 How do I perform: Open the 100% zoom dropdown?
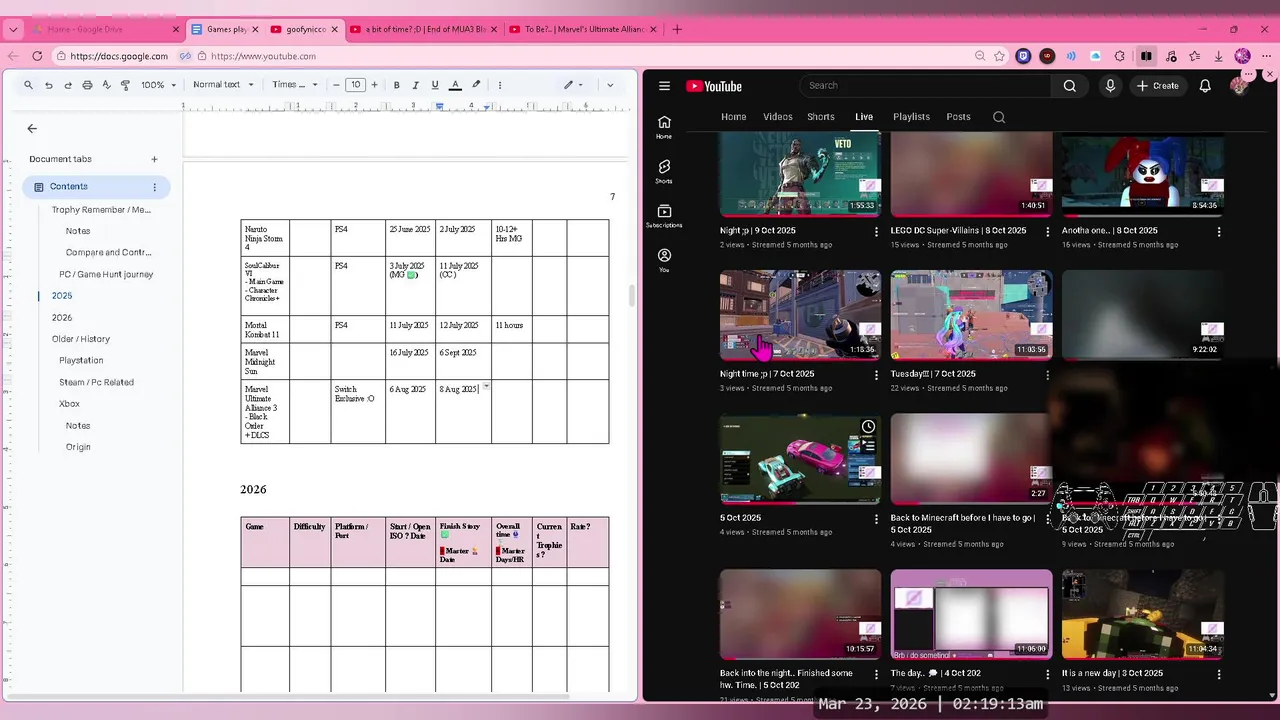(x=158, y=85)
